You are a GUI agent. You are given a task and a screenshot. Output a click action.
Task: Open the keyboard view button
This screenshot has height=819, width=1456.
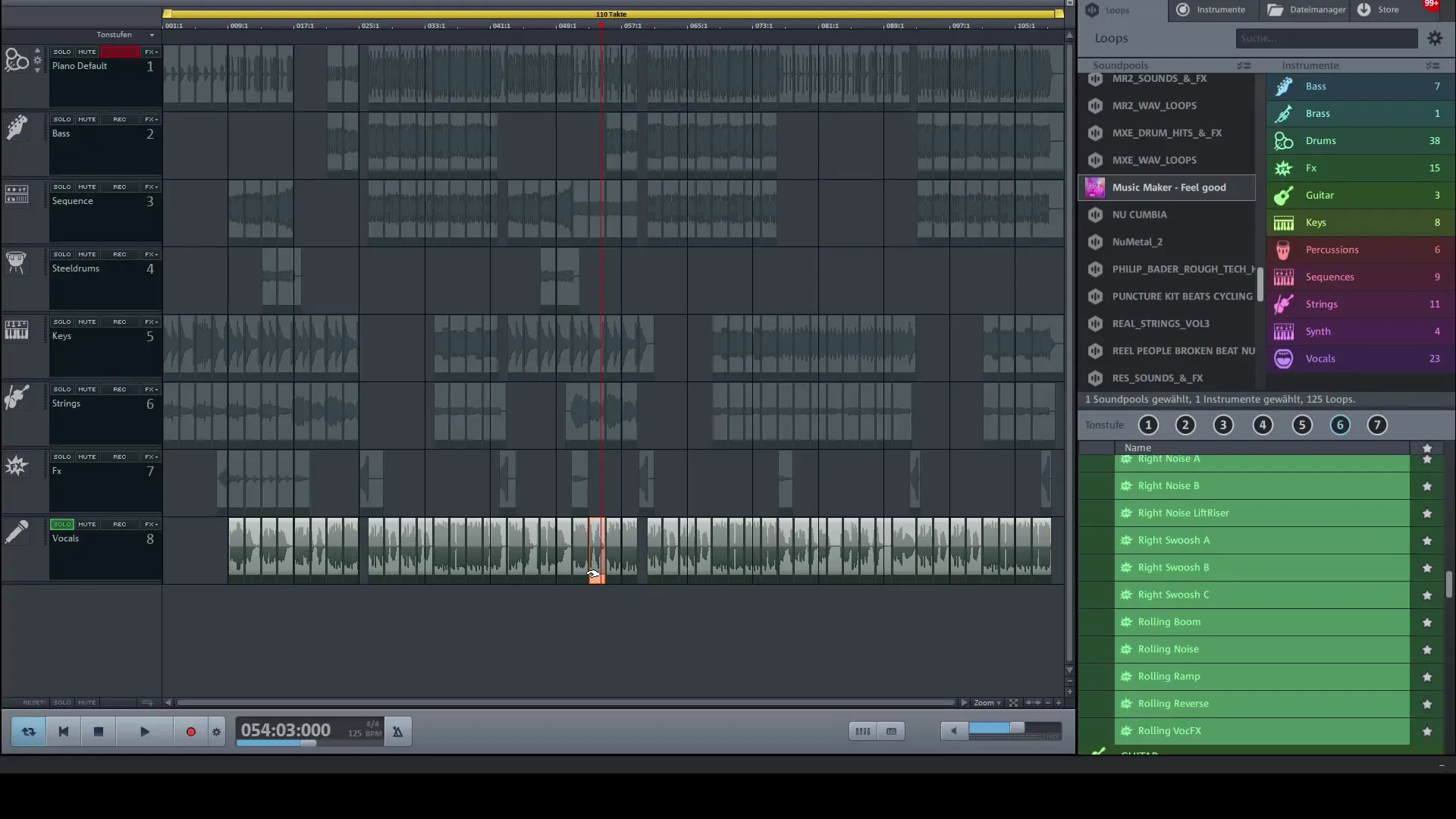[891, 731]
